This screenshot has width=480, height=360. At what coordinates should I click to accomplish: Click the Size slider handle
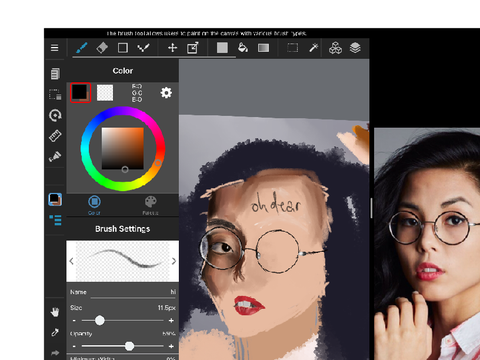100,320
